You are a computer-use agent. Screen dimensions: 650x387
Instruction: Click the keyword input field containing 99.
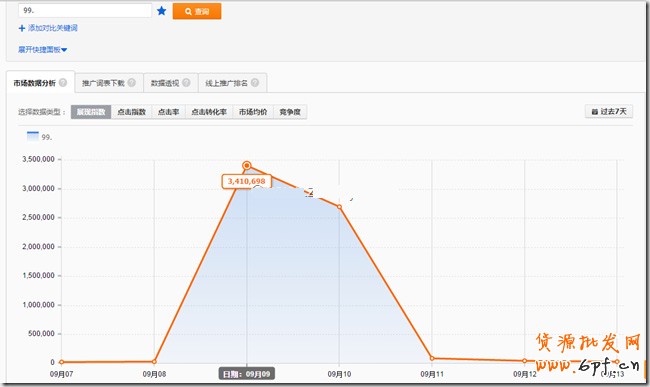coord(85,10)
